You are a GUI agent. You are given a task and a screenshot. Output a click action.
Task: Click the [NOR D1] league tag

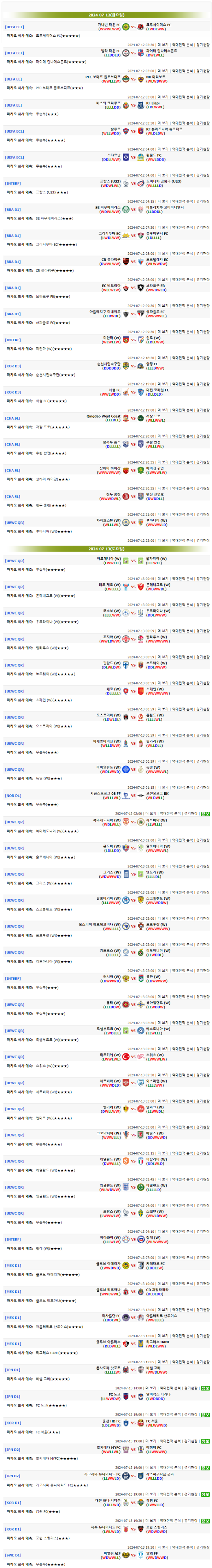(13, 795)
